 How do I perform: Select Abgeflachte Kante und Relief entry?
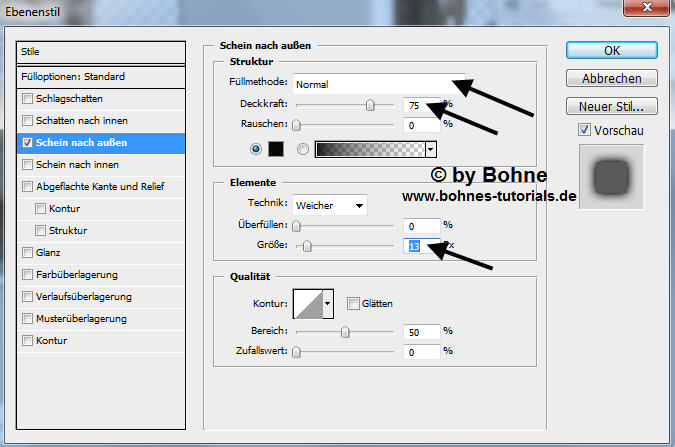(x=99, y=186)
